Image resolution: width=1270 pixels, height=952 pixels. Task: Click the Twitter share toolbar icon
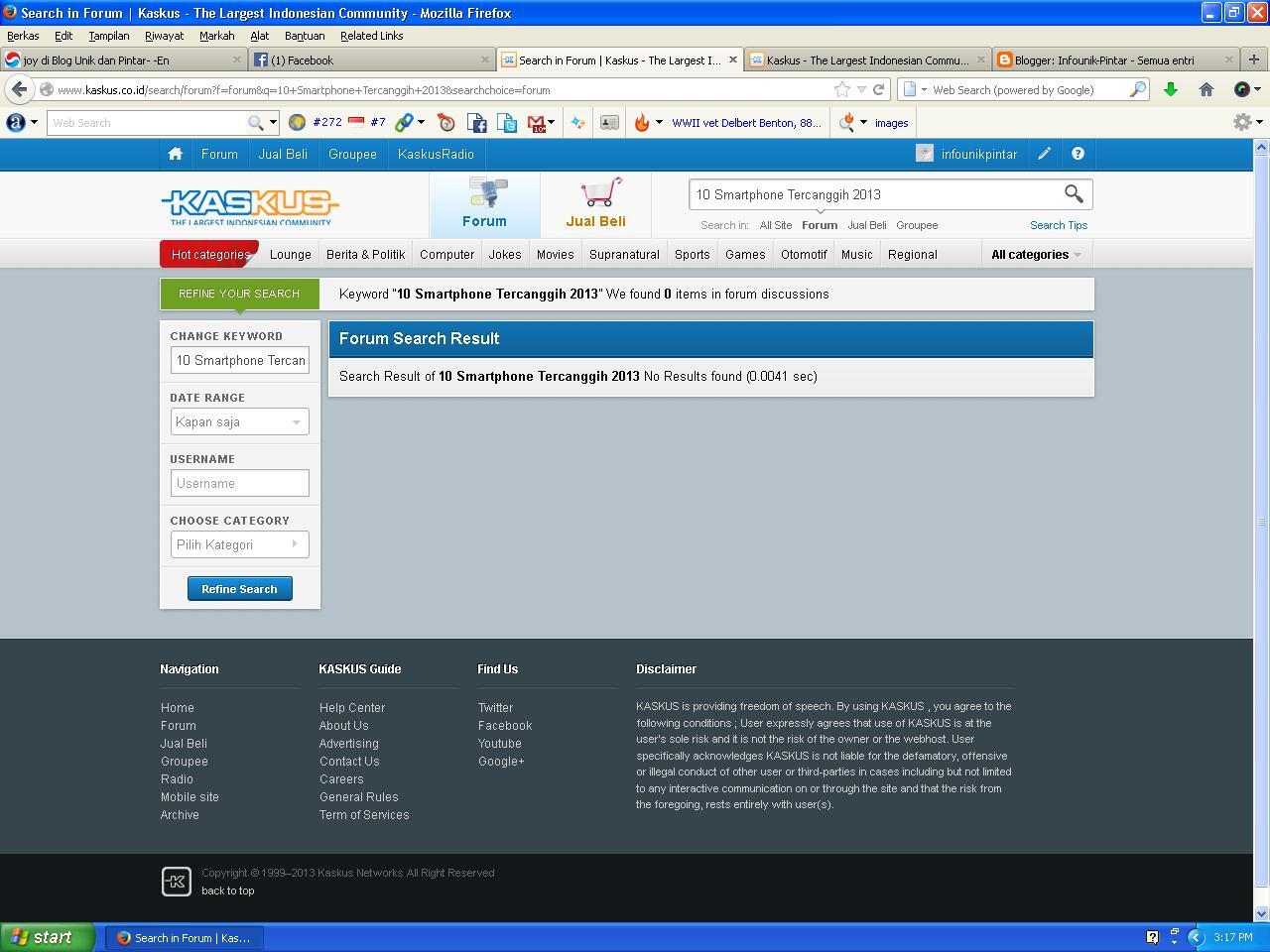coord(507,123)
